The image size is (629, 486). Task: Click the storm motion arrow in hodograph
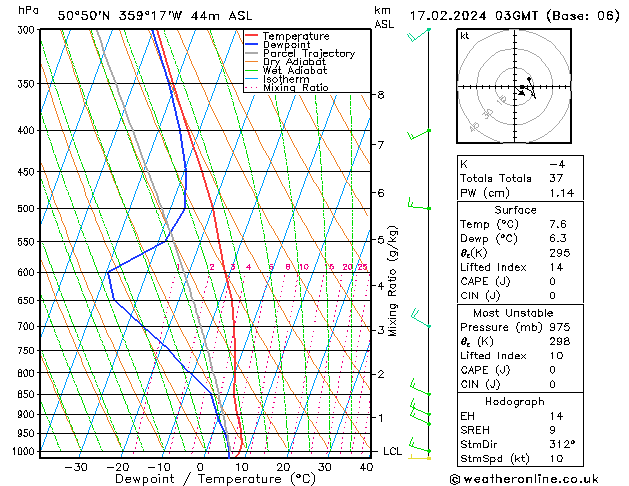click(x=521, y=92)
